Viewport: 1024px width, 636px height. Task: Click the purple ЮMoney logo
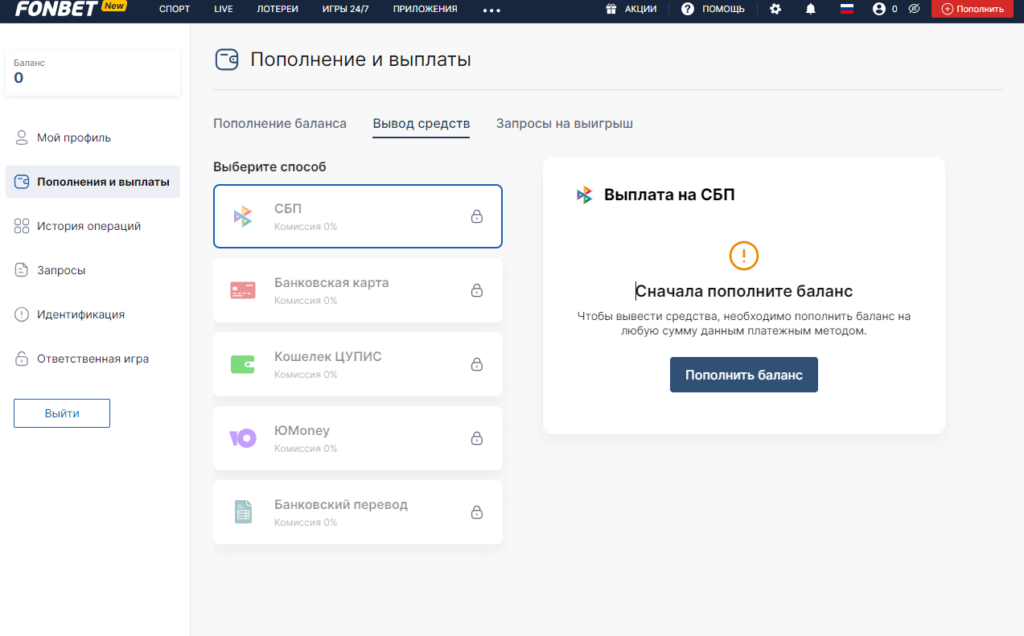243,438
